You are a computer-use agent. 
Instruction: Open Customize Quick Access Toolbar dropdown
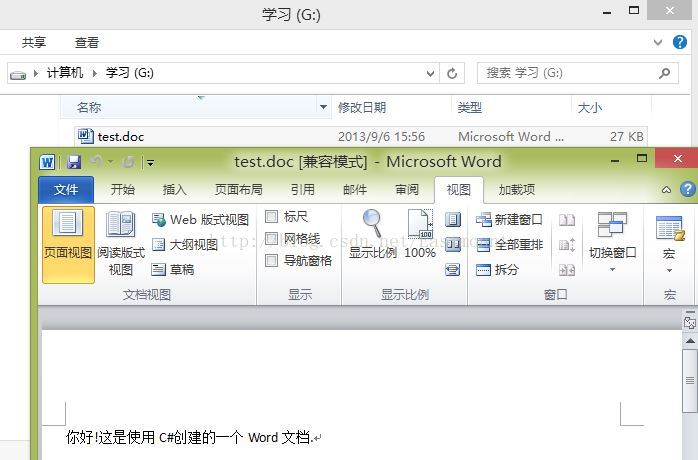(150, 163)
